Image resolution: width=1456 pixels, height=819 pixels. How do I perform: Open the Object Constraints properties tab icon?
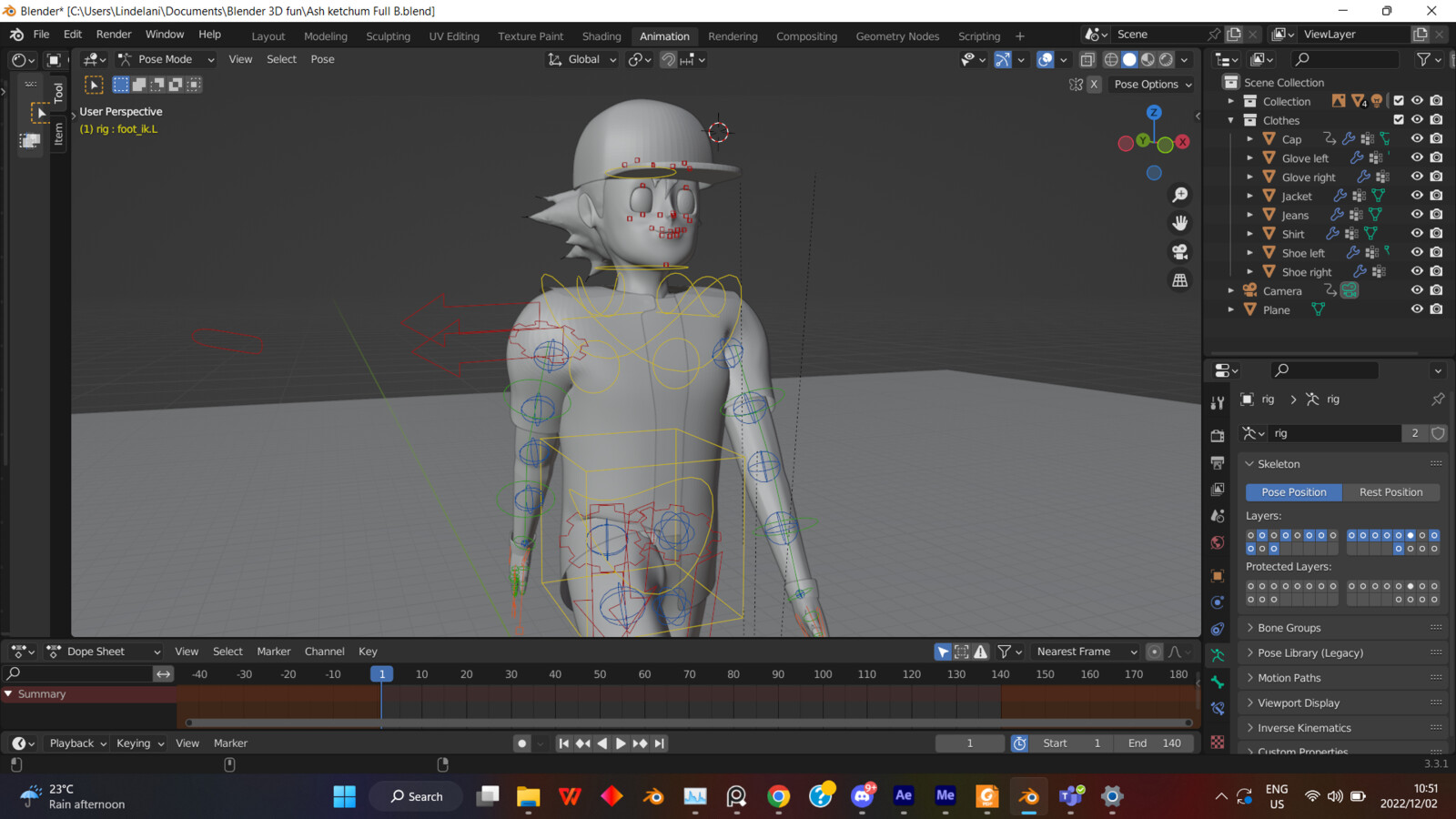tap(1218, 629)
